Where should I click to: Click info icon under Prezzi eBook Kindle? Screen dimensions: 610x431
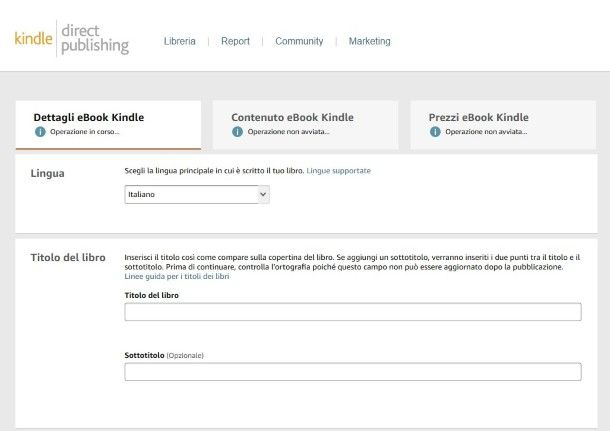pyautogui.click(x=436, y=131)
